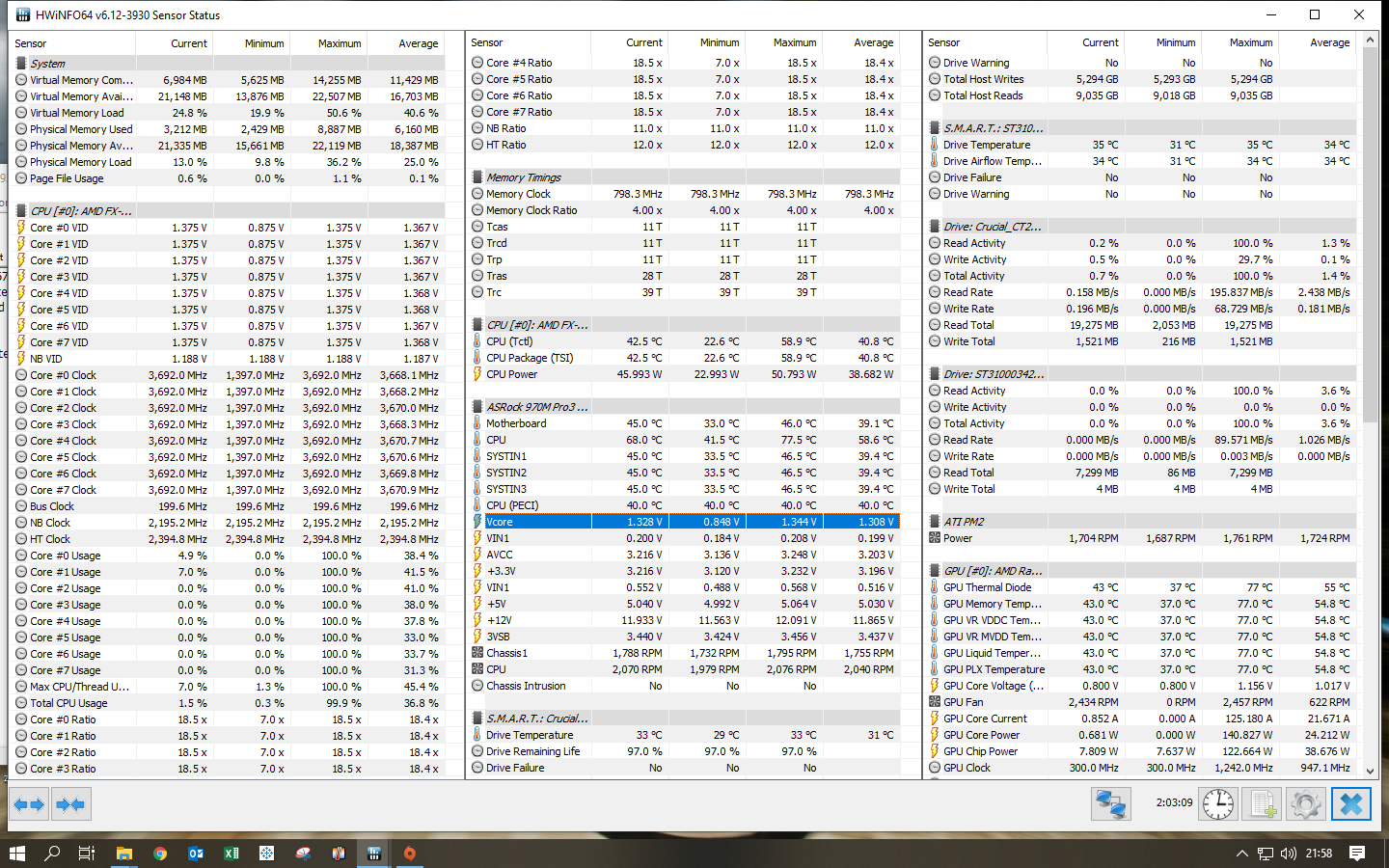Image resolution: width=1389 pixels, height=868 pixels.
Task: Select the GPU [#0]: AMD Radeon group header
Action: (993, 571)
